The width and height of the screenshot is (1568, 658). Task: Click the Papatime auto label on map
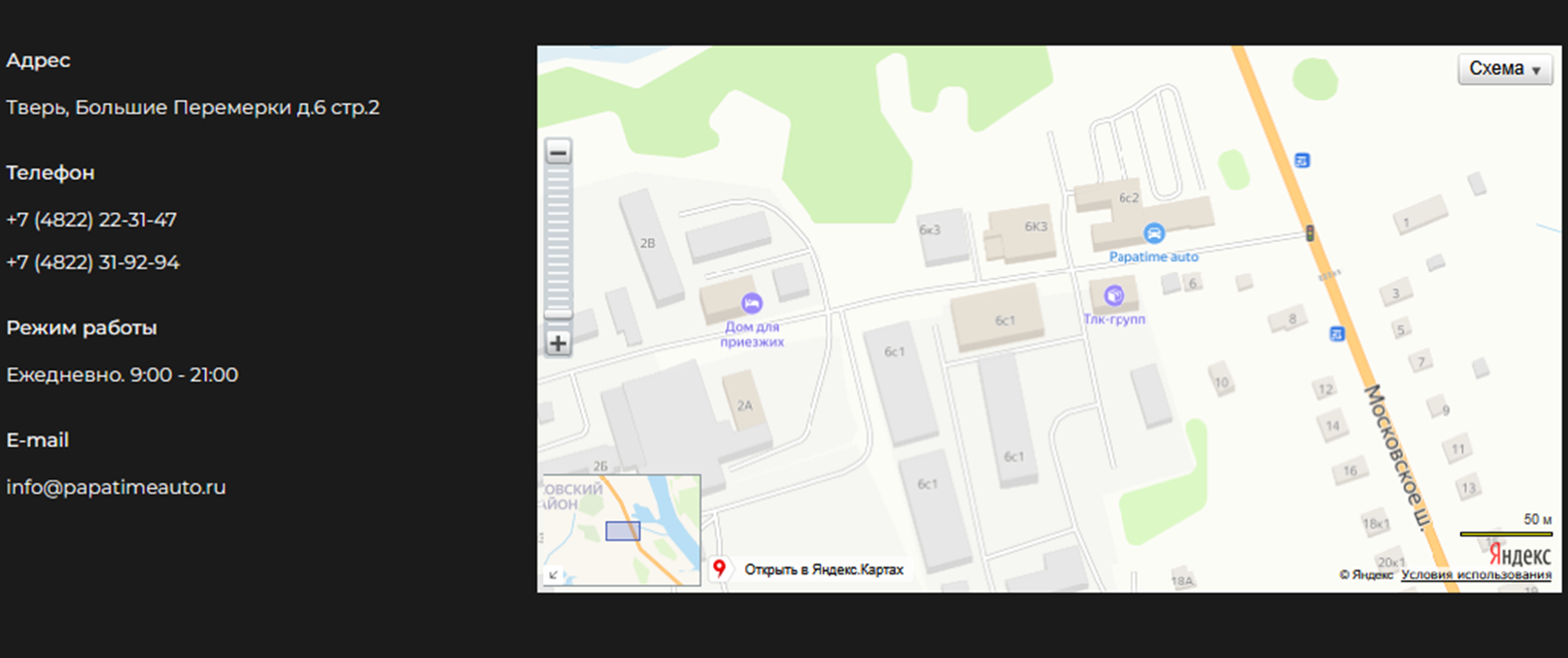pos(1153,257)
